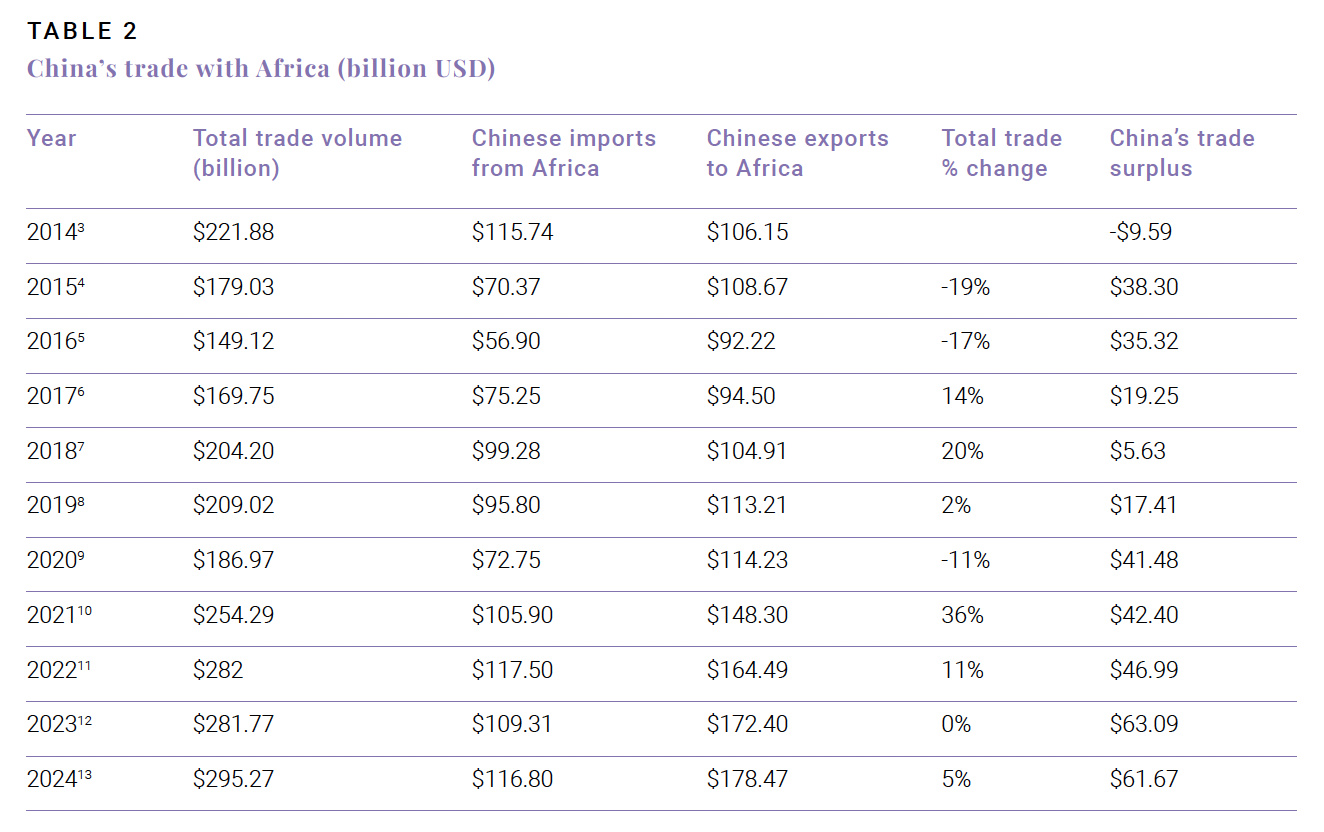
Task: Click the $282 total trade cell
Action: pos(218,670)
